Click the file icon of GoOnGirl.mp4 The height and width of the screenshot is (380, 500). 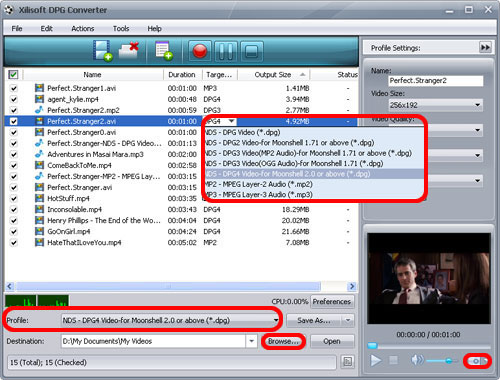(x=39, y=231)
